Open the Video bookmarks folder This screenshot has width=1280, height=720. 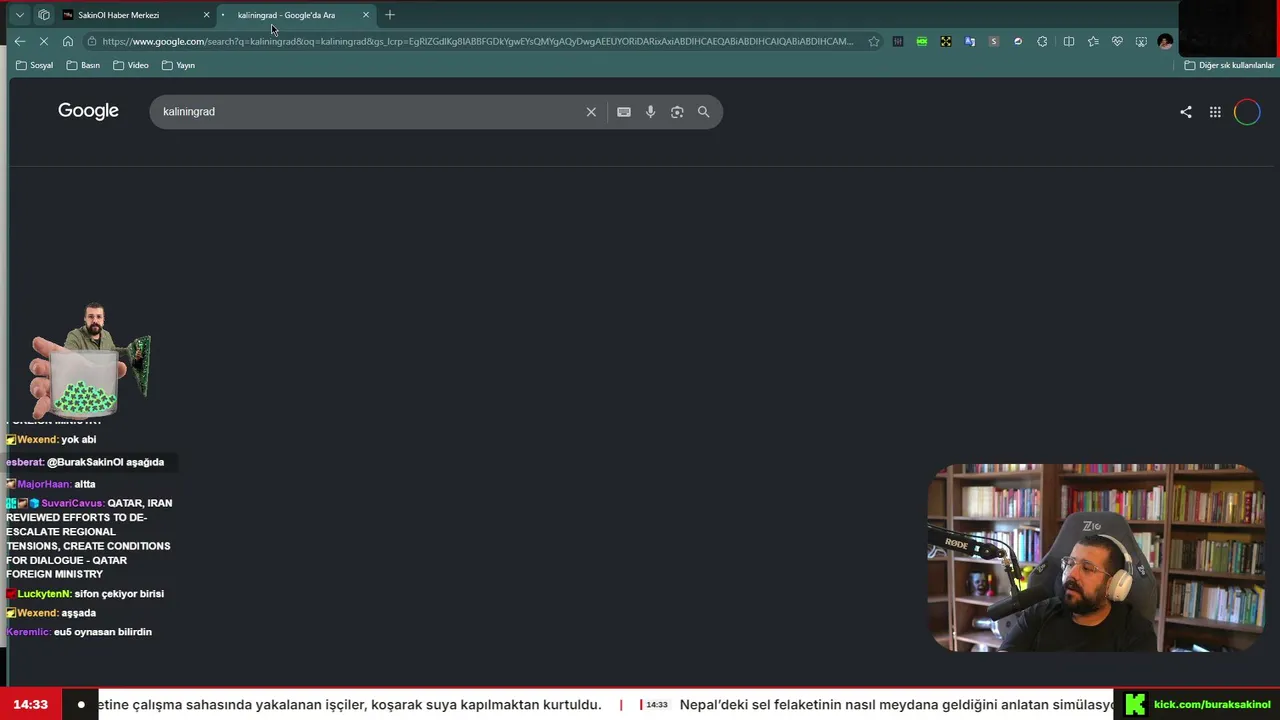click(x=131, y=65)
